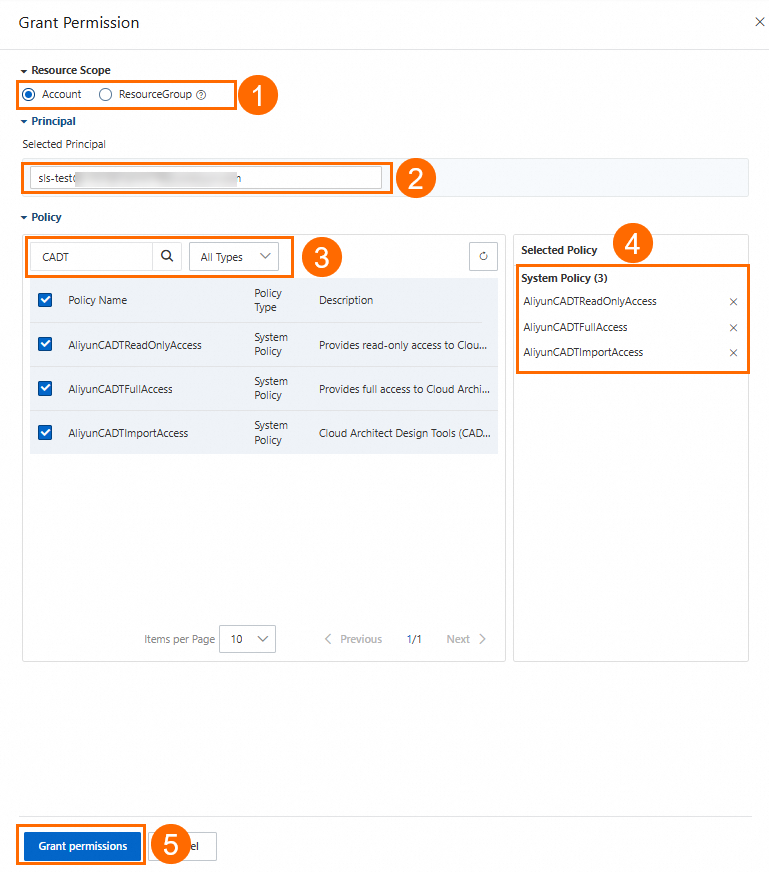Image resolution: width=769 pixels, height=872 pixels.
Task: Uncheck AliyunCADTImportAccess in the policy table
Action: pos(45,433)
